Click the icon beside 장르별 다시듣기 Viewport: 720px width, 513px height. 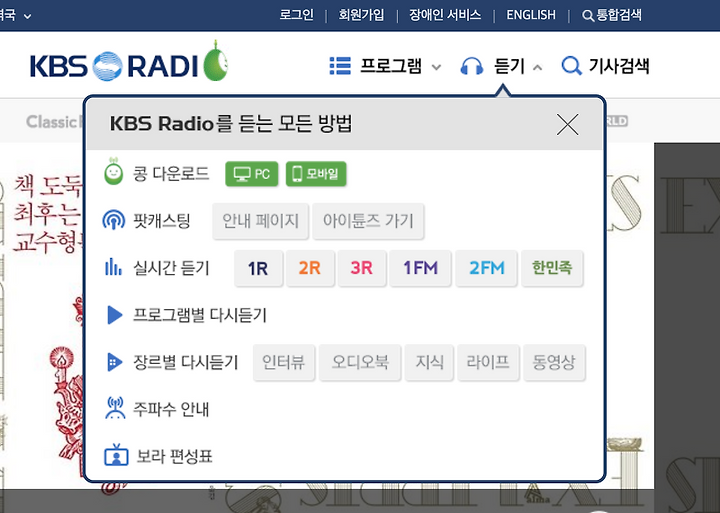click(x=114, y=362)
